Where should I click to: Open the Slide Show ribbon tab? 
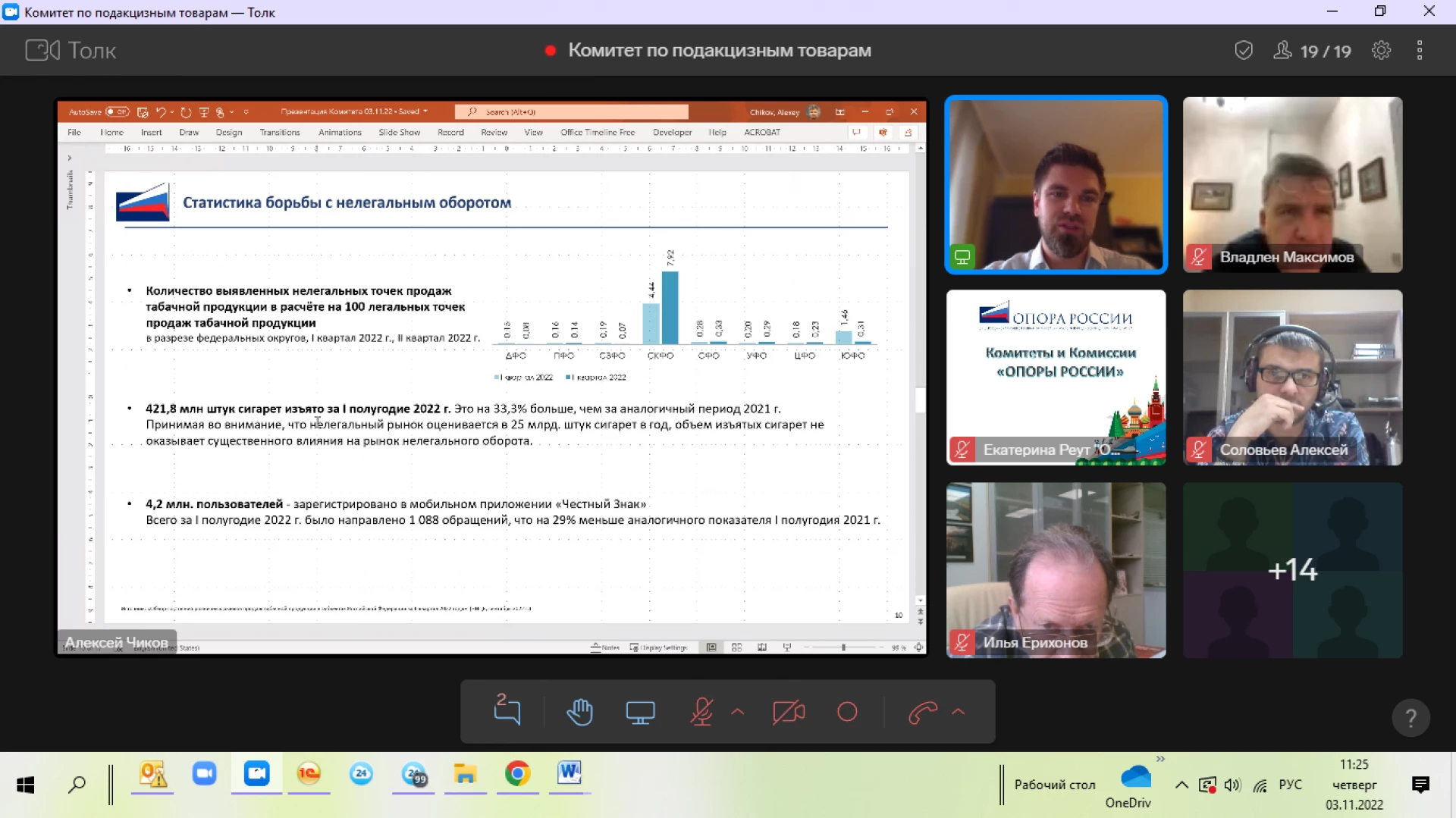pos(399,132)
